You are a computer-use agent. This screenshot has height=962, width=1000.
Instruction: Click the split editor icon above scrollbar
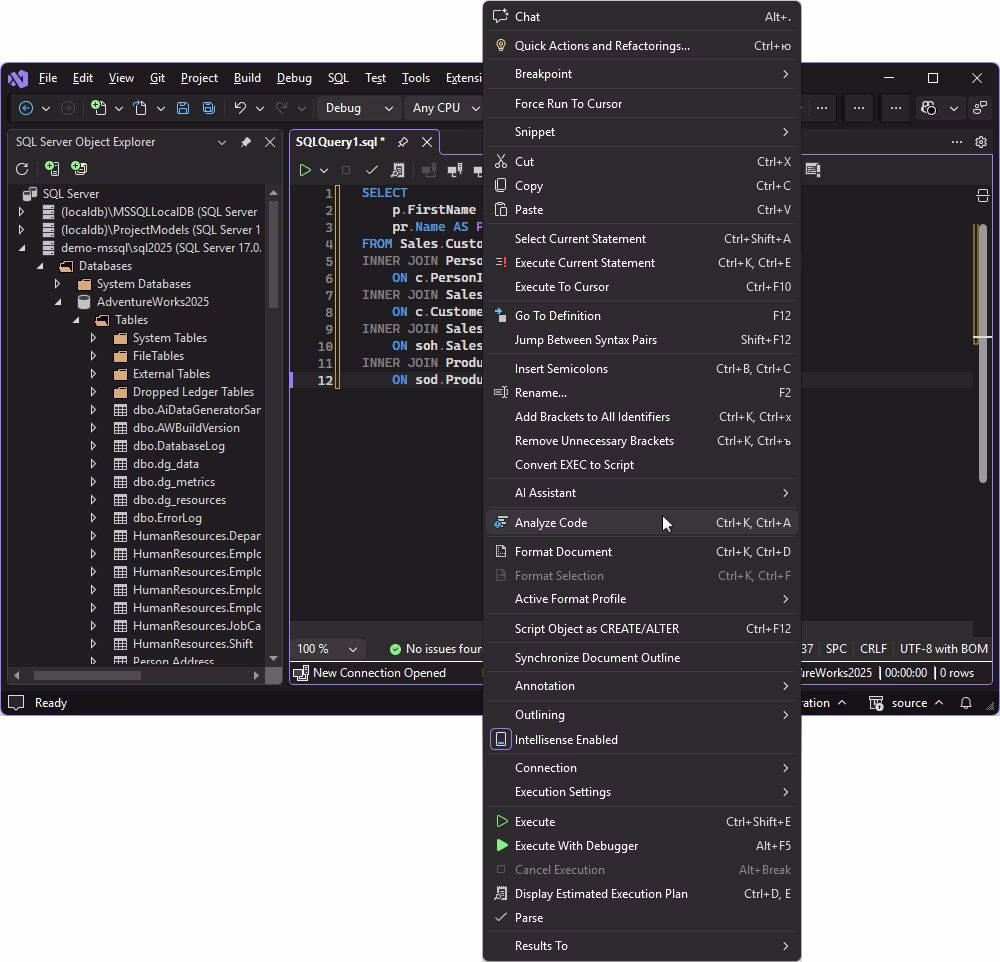983,196
